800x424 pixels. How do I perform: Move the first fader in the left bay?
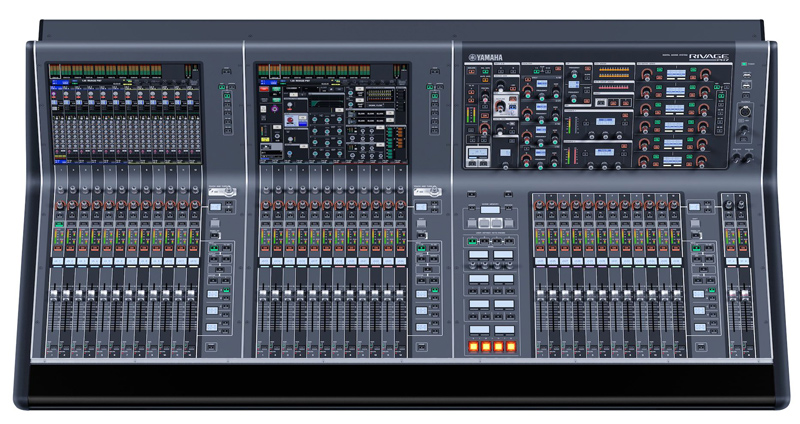(54, 295)
